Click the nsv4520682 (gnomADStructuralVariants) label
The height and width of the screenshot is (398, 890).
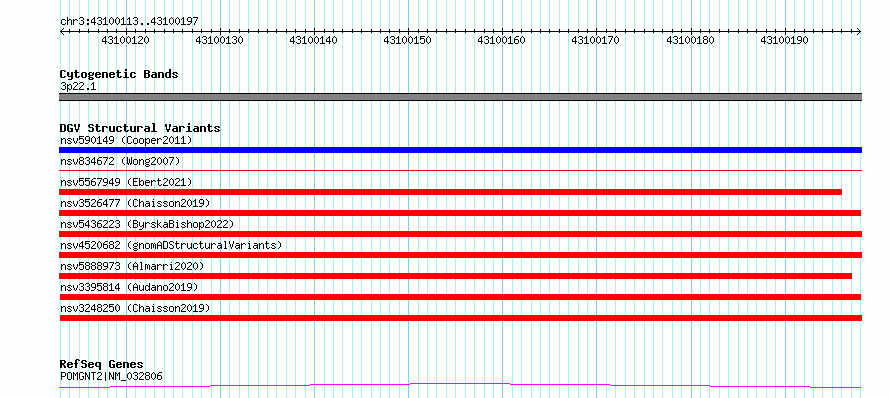[x=171, y=245]
